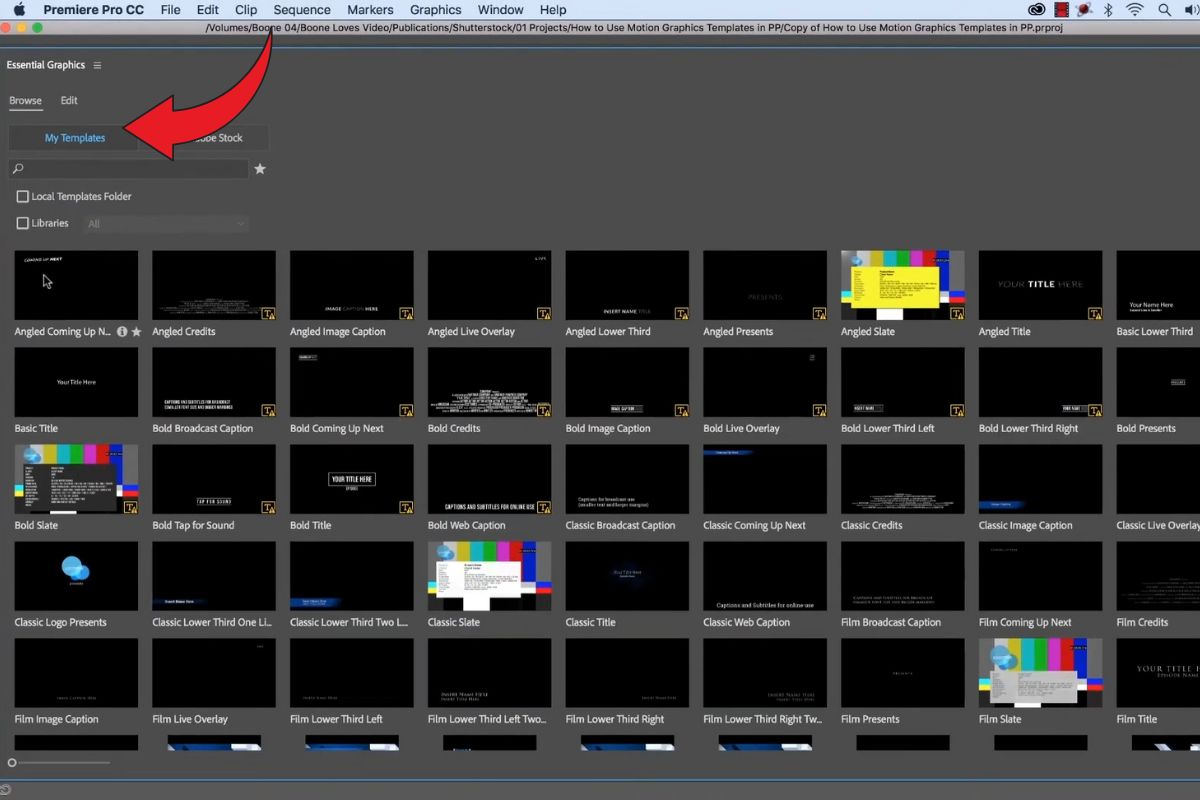This screenshot has width=1200, height=800.
Task: Adjust the thumbnail size slider
Action: [x=12, y=763]
